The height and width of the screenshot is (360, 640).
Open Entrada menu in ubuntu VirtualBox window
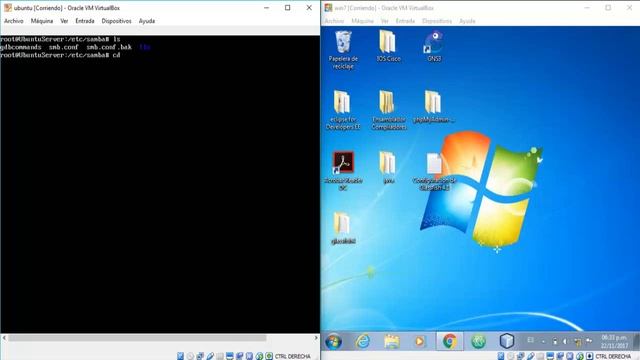[x=84, y=21]
